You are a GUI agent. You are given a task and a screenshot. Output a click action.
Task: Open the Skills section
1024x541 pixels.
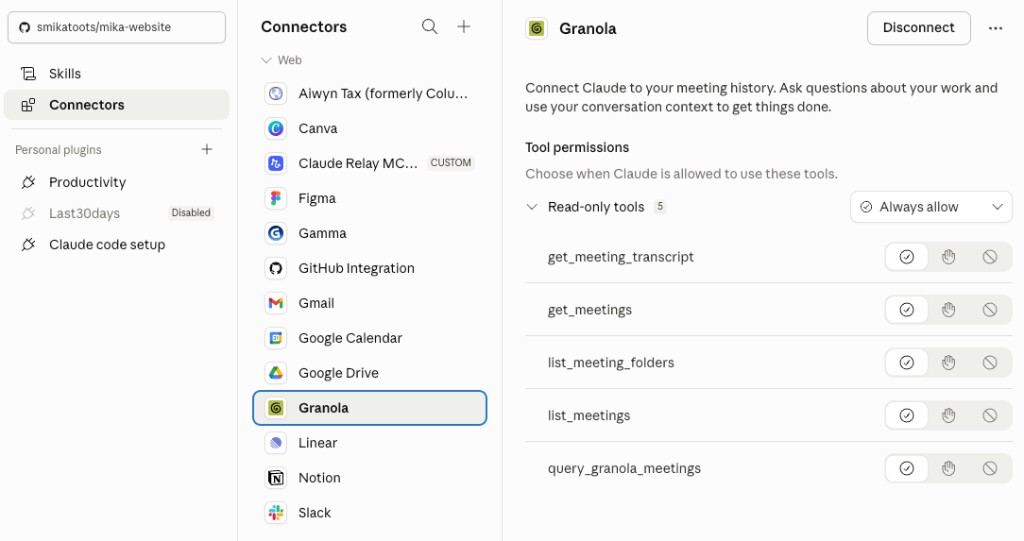coord(65,73)
